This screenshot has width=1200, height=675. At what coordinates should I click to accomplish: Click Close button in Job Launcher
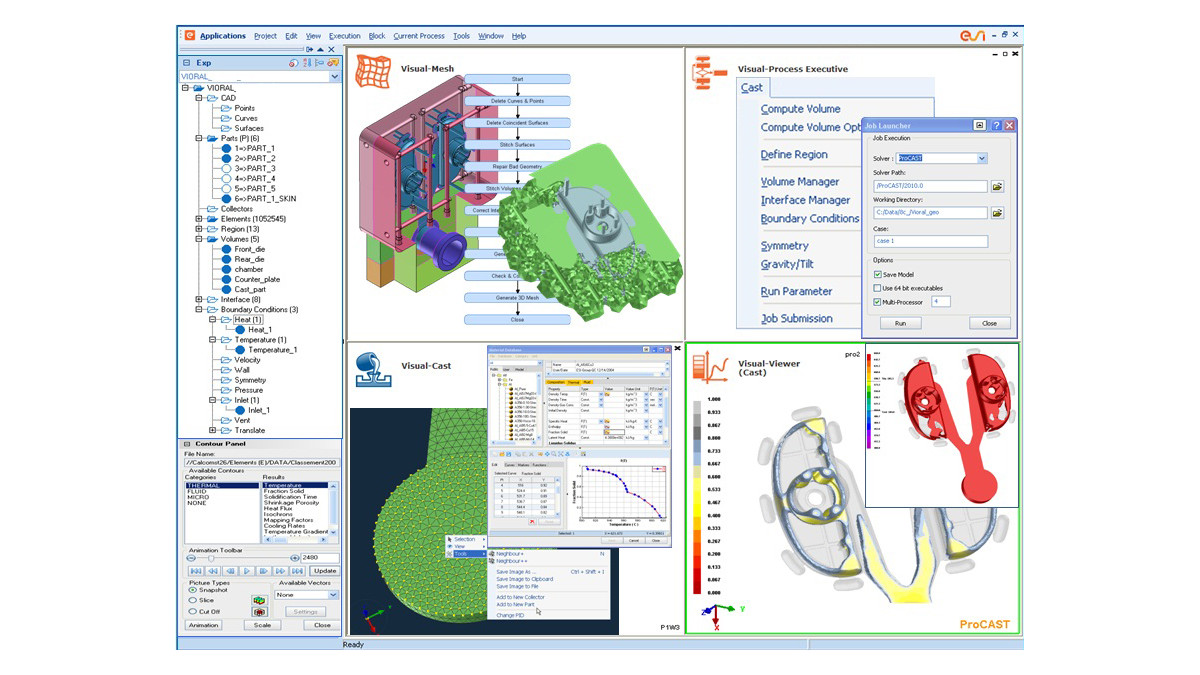point(989,323)
